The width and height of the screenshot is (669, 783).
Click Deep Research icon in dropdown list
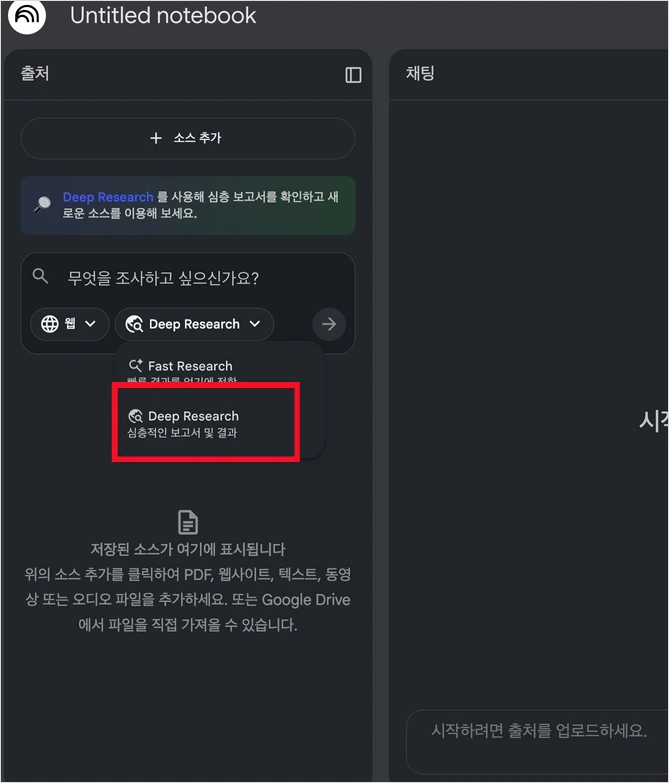click(x=135, y=416)
